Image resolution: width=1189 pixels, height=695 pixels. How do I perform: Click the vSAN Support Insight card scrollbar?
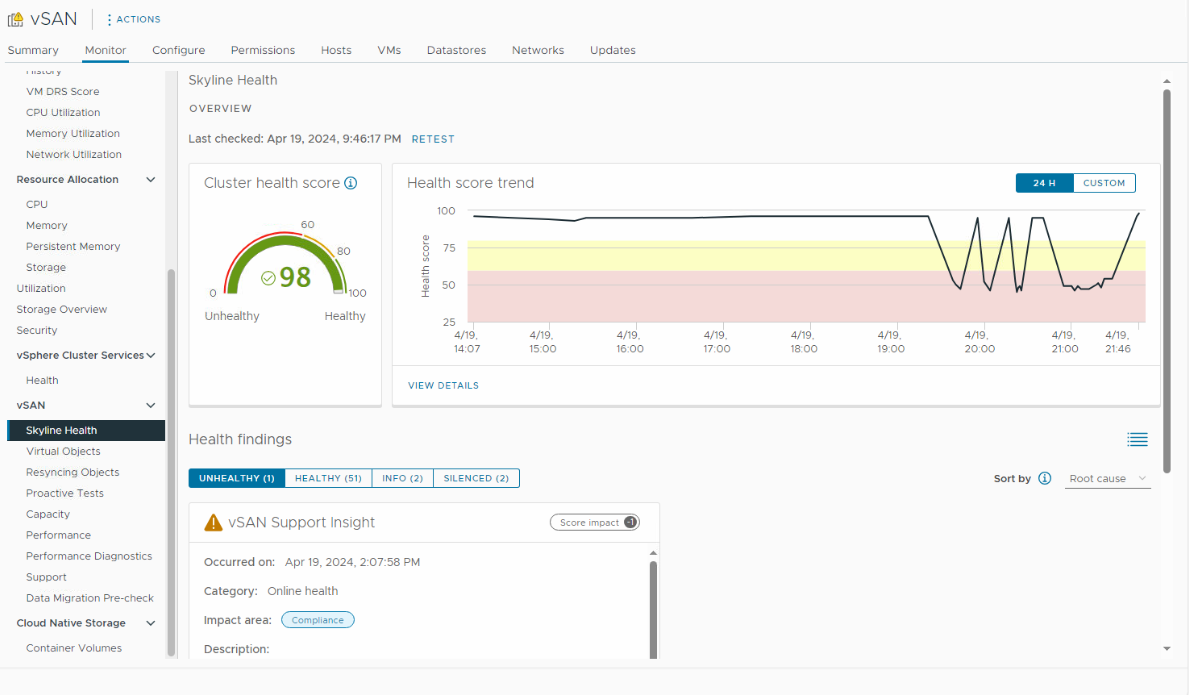point(653,610)
